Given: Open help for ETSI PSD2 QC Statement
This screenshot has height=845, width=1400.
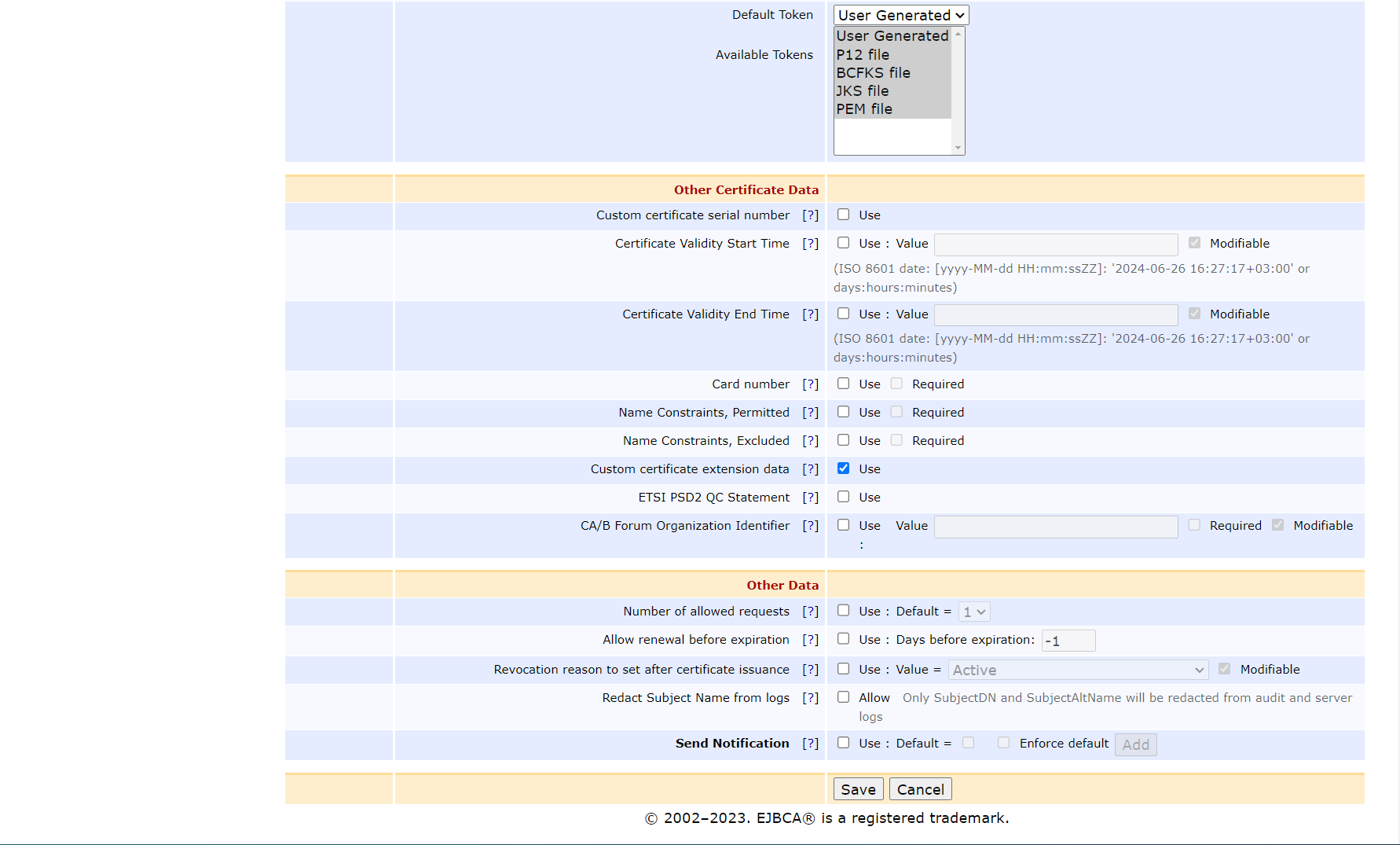Looking at the screenshot, I should click(810, 498).
